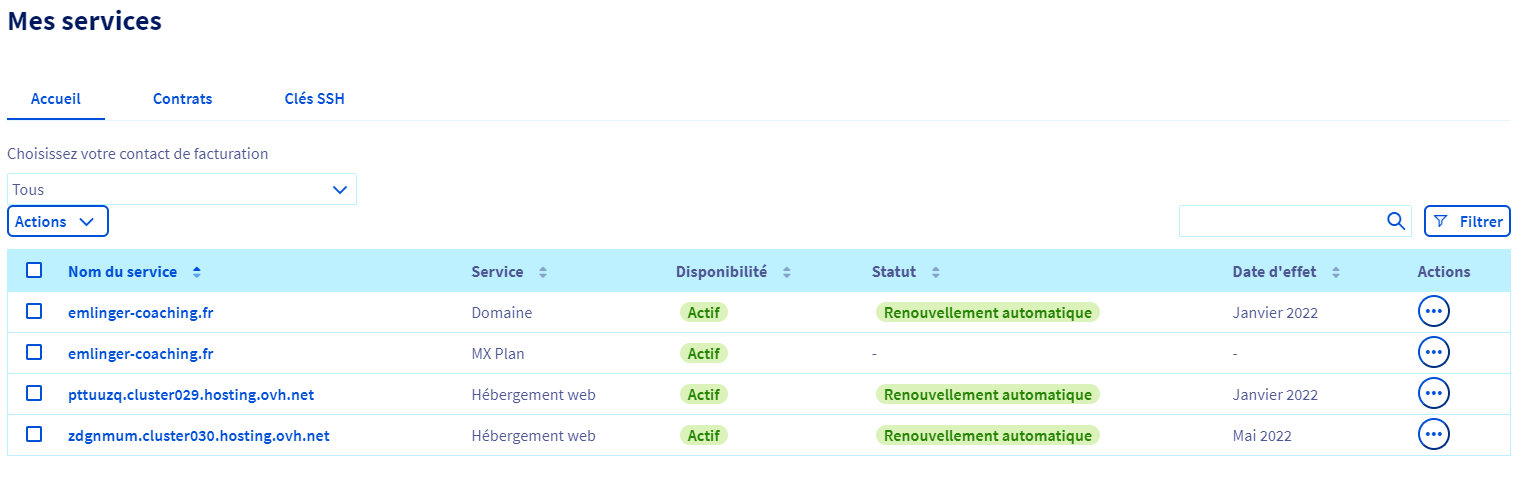Focus the service search input field
The width and height of the screenshot is (1526, 477).
pos(1280,222)
